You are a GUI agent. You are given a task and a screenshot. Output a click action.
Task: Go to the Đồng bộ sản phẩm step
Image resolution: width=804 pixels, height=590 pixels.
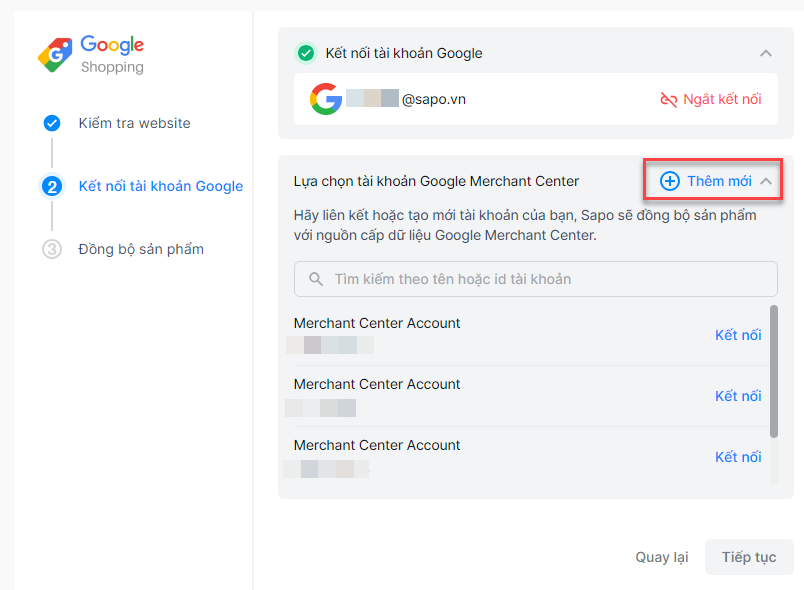141,249
